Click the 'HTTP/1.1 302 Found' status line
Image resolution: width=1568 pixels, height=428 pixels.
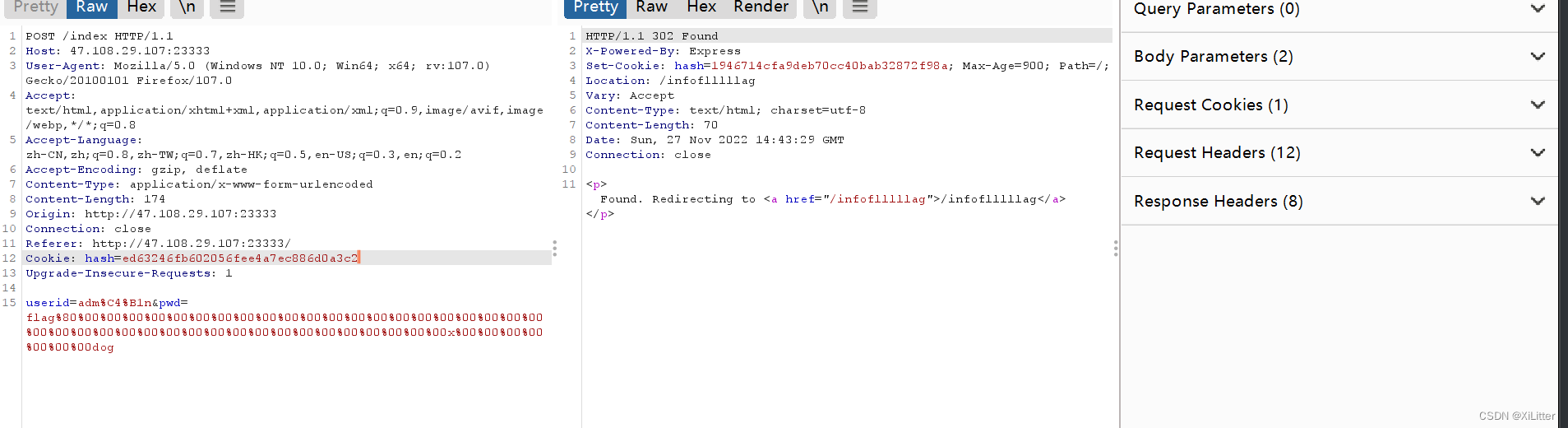[x=652, y=36]
